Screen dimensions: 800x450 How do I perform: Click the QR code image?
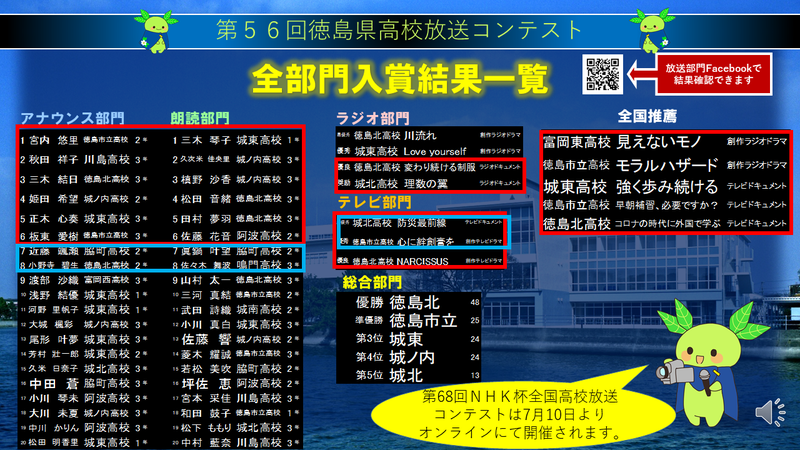click(x=603, y=75)
